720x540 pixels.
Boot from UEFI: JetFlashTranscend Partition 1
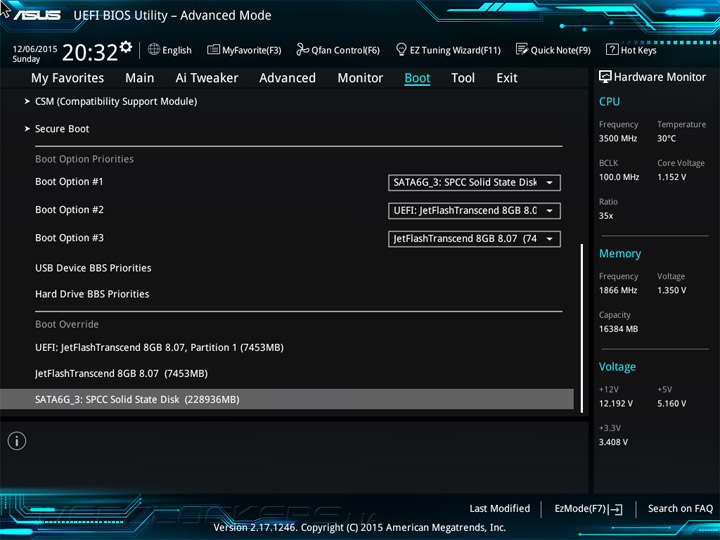click(x=159, y=348)
